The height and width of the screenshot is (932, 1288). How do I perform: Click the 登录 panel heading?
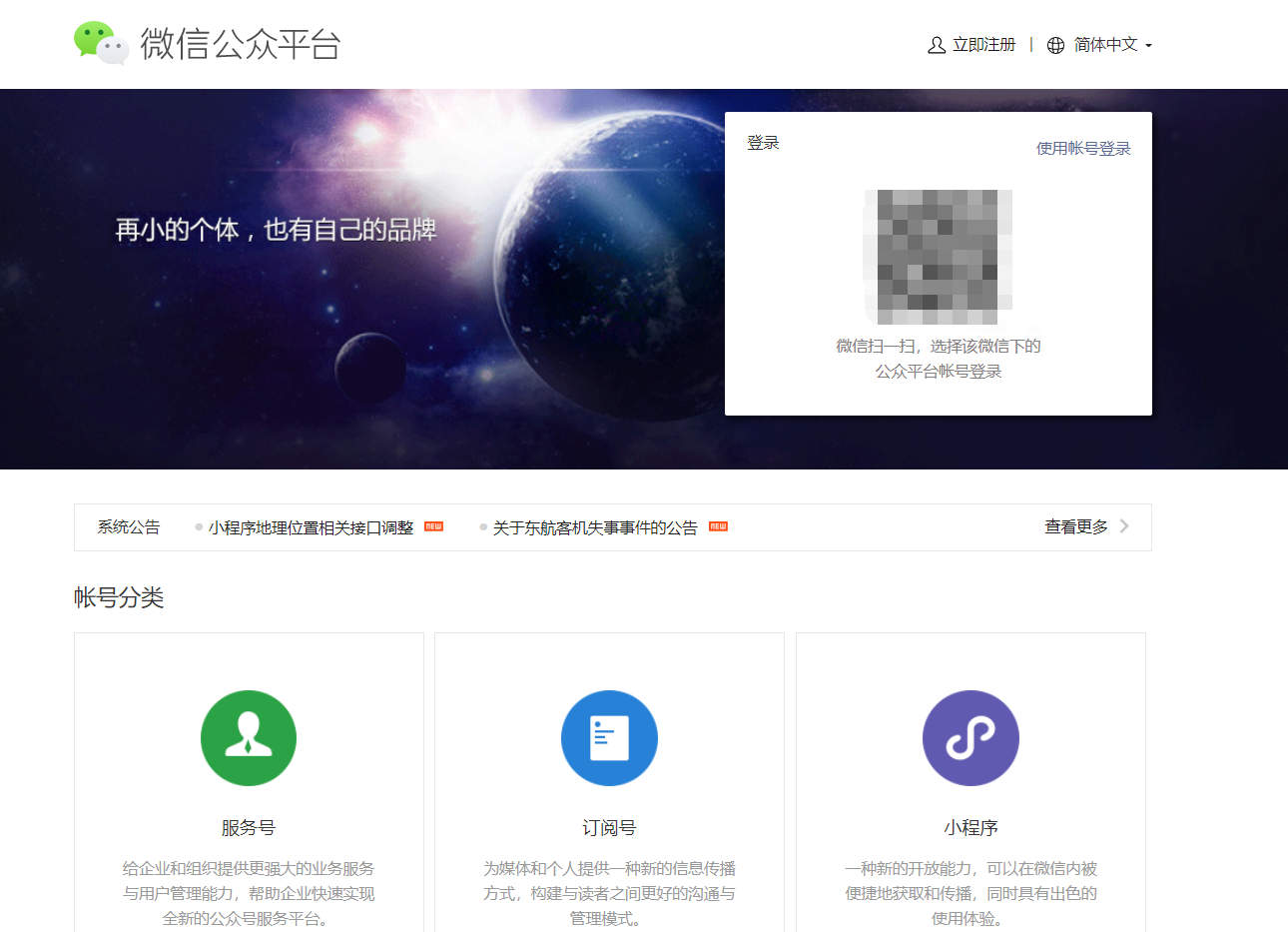click(763, 143)
